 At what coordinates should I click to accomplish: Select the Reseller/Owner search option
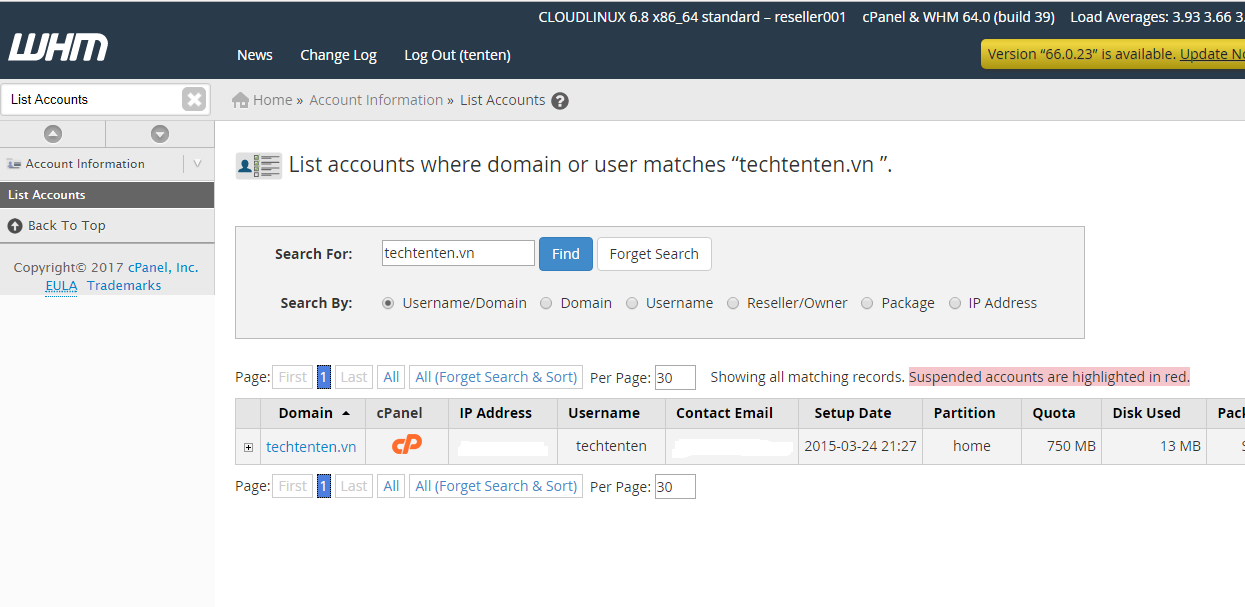[733, 303]
